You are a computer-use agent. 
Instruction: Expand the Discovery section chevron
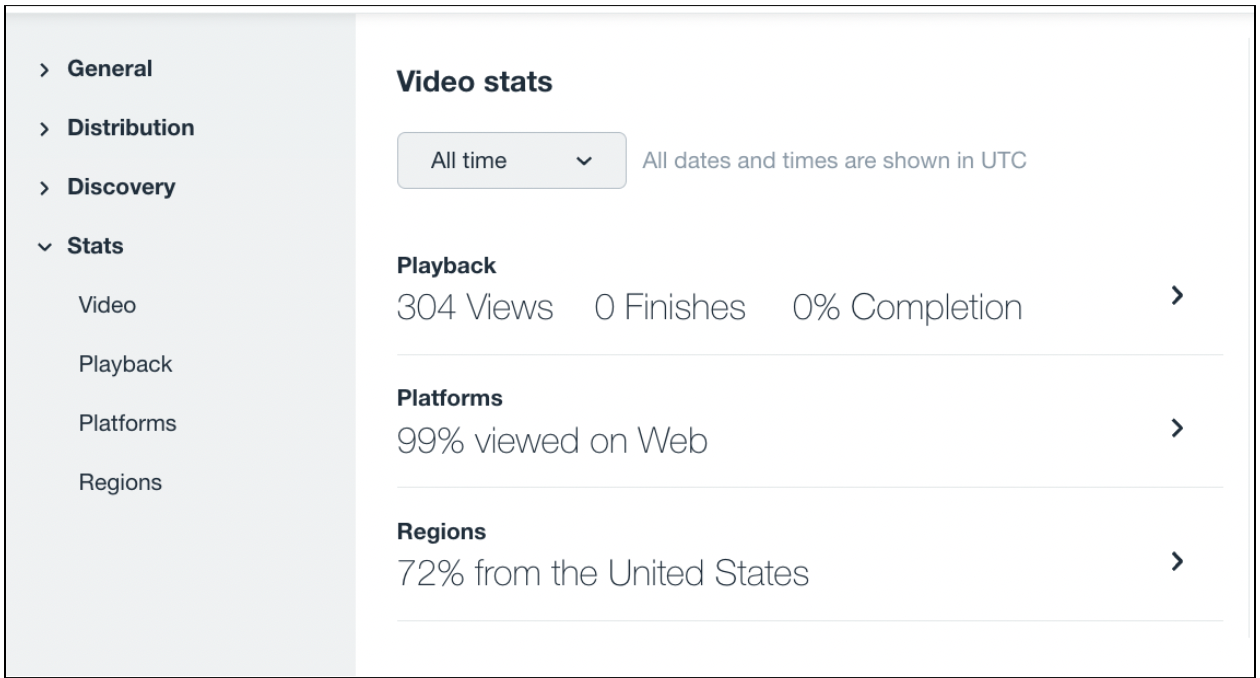point(44,188)
